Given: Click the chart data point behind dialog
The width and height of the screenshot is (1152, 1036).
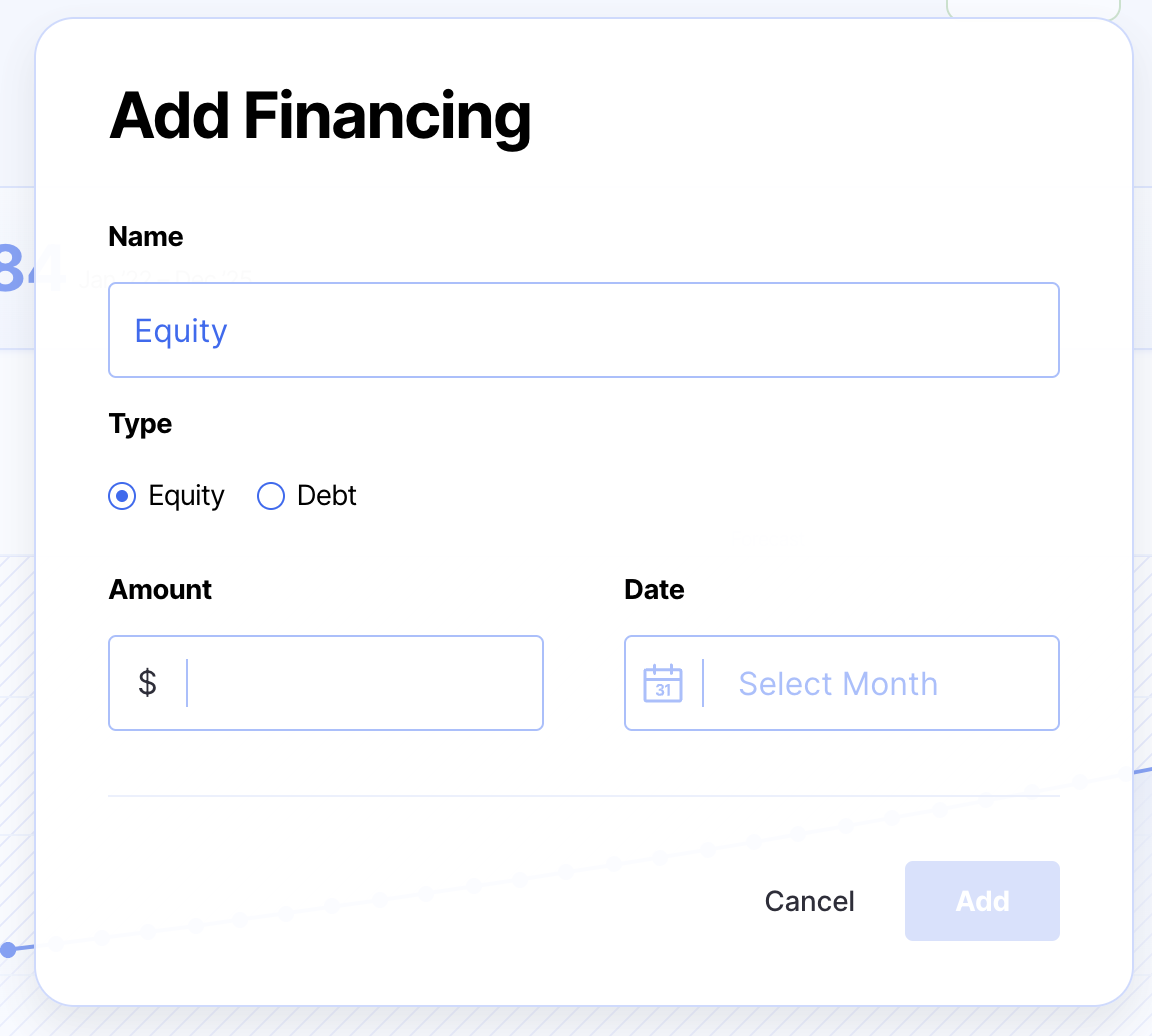Looking at the screenshot, I should click(x=9, y=949).
